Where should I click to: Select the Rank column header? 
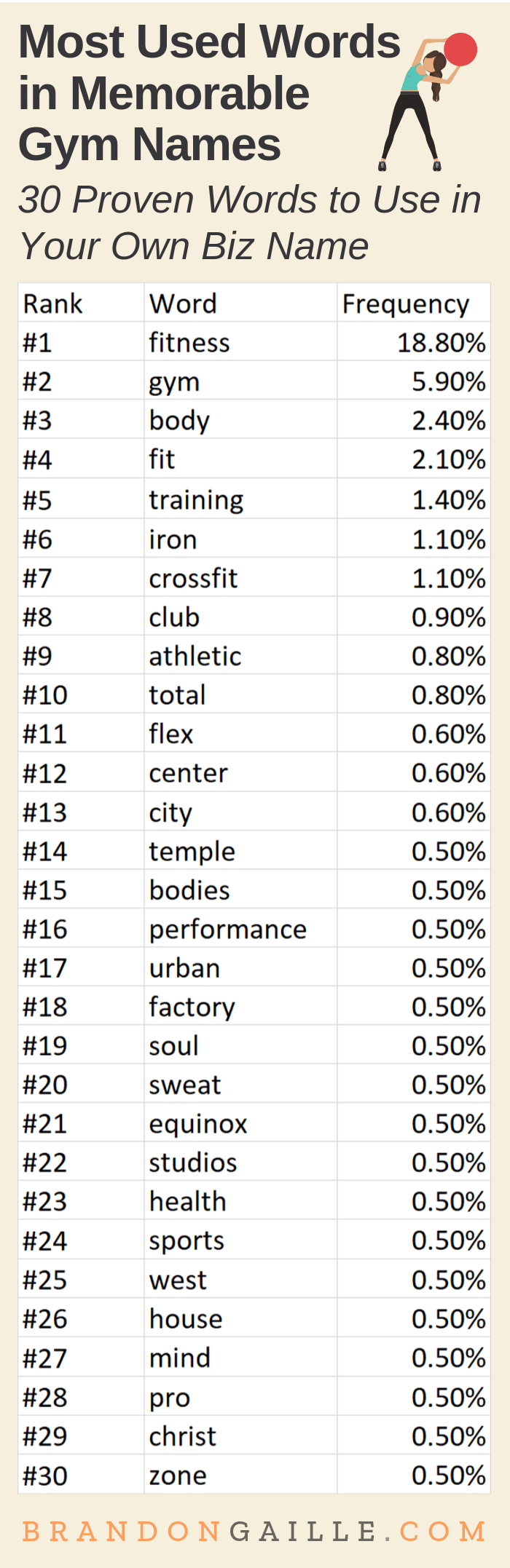(x=52, y=304)
